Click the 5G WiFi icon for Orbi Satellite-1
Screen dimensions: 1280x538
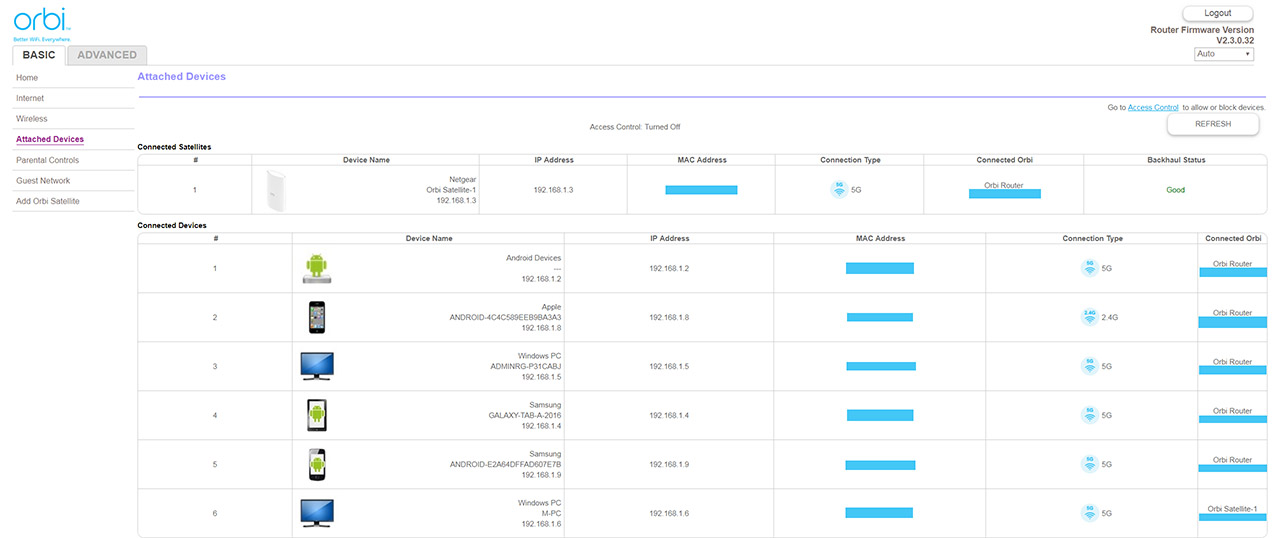click(839, 189)
